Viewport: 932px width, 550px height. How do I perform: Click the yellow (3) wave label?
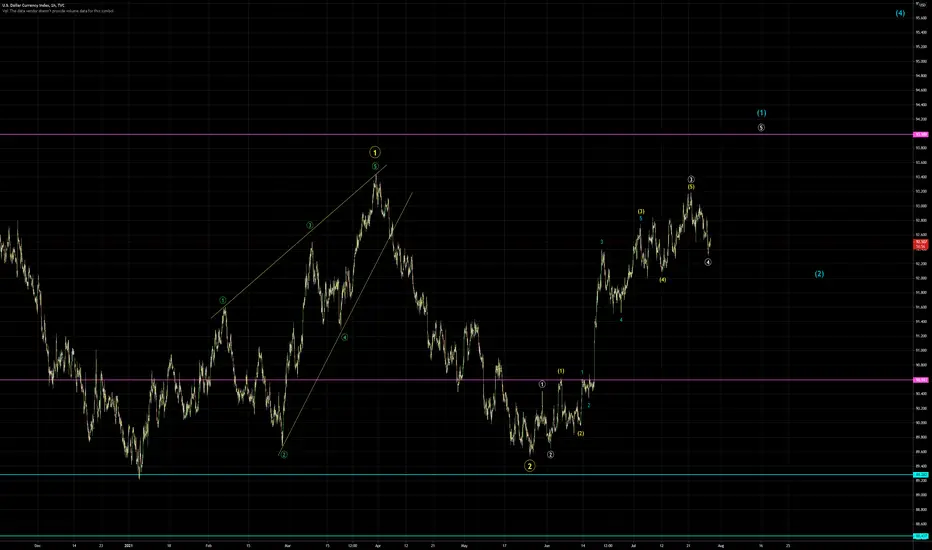coord(641,211)
